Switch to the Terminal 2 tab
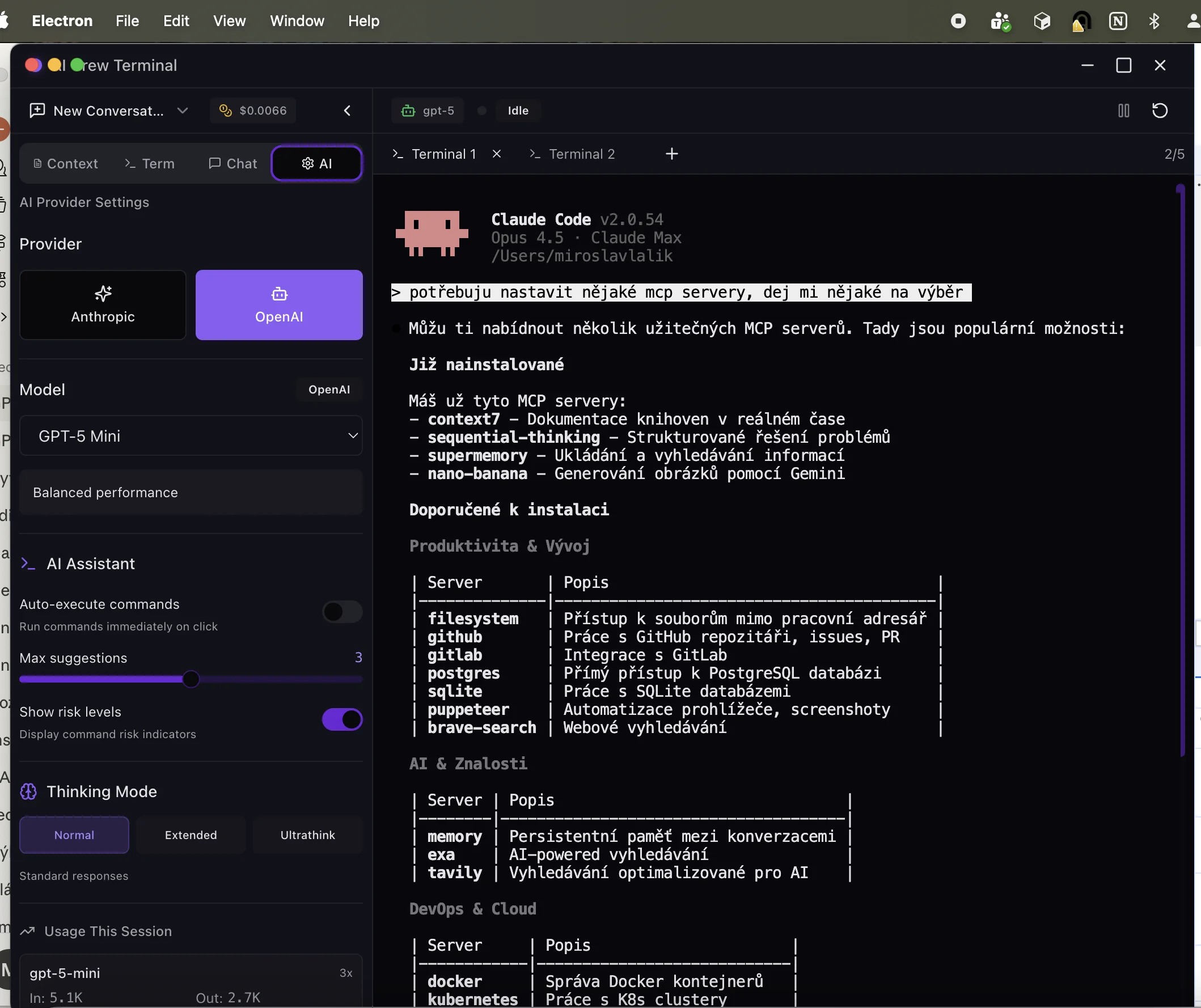Viewport: 1201px width, 1008px height. tap(581, 153)
